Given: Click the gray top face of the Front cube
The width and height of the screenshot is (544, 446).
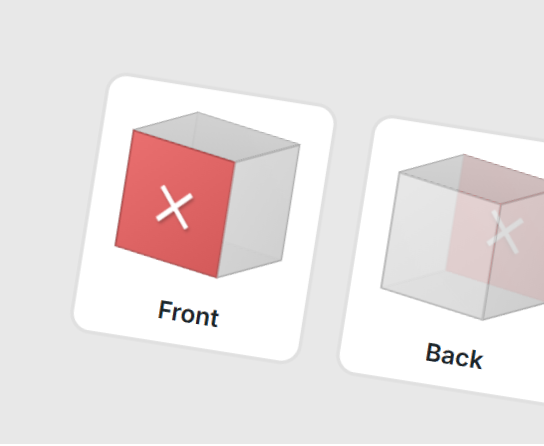Looking at the screenshot, I should (217, 137).
